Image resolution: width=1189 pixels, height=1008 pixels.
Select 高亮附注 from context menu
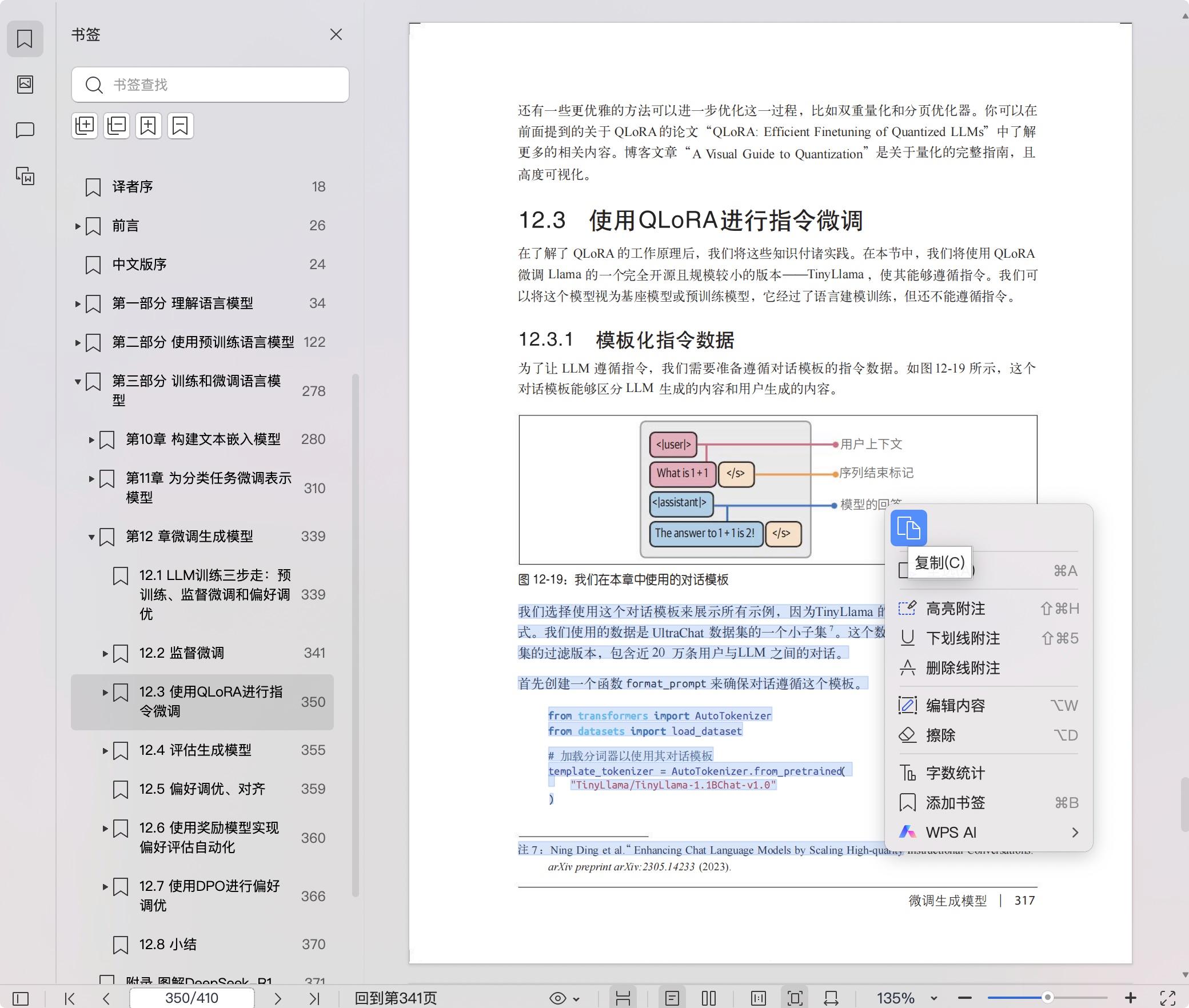click(x=955, y=609)
